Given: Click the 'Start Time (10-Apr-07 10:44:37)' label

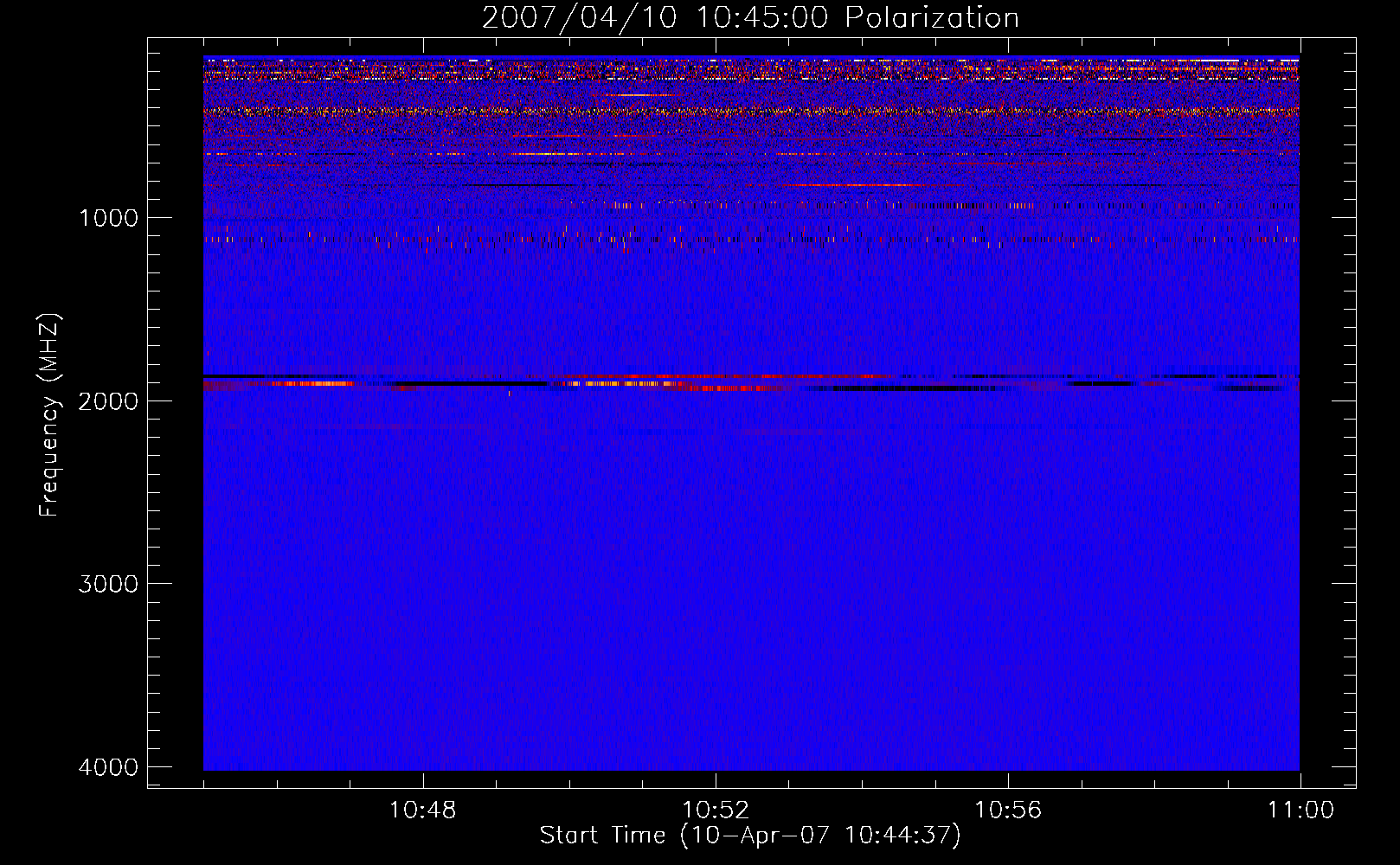Looking at the screenshot, I should pyautogui.click(x=750, y=836).
